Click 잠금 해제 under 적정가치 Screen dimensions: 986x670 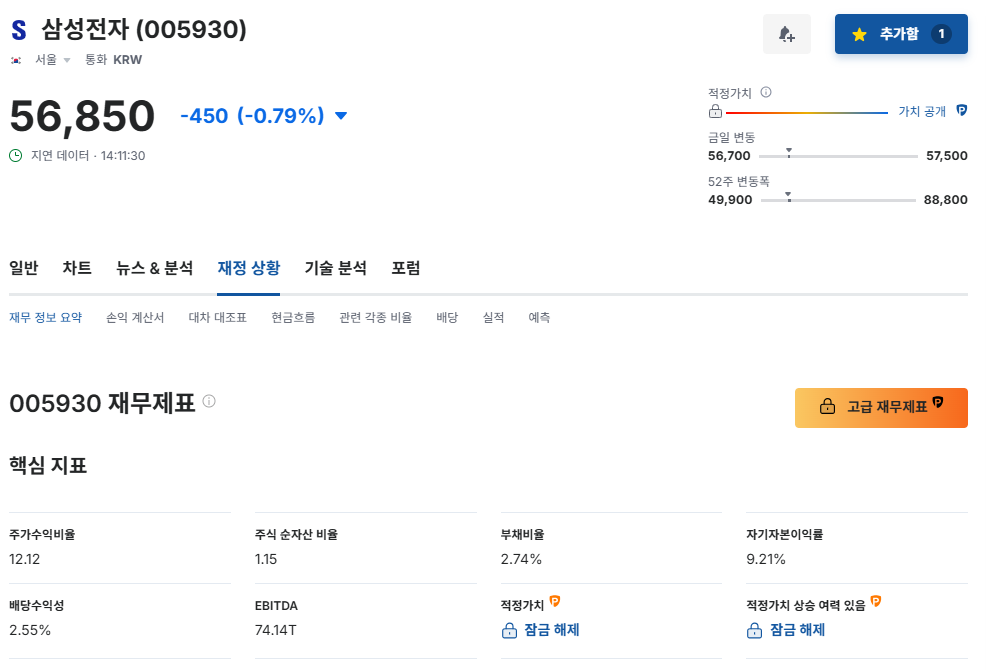point(540,630)
